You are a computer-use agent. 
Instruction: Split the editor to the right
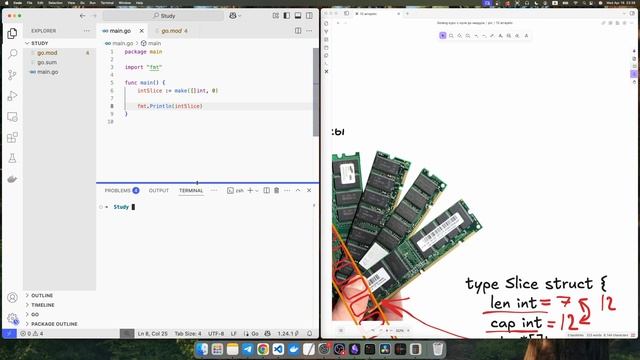coord(298,31)
